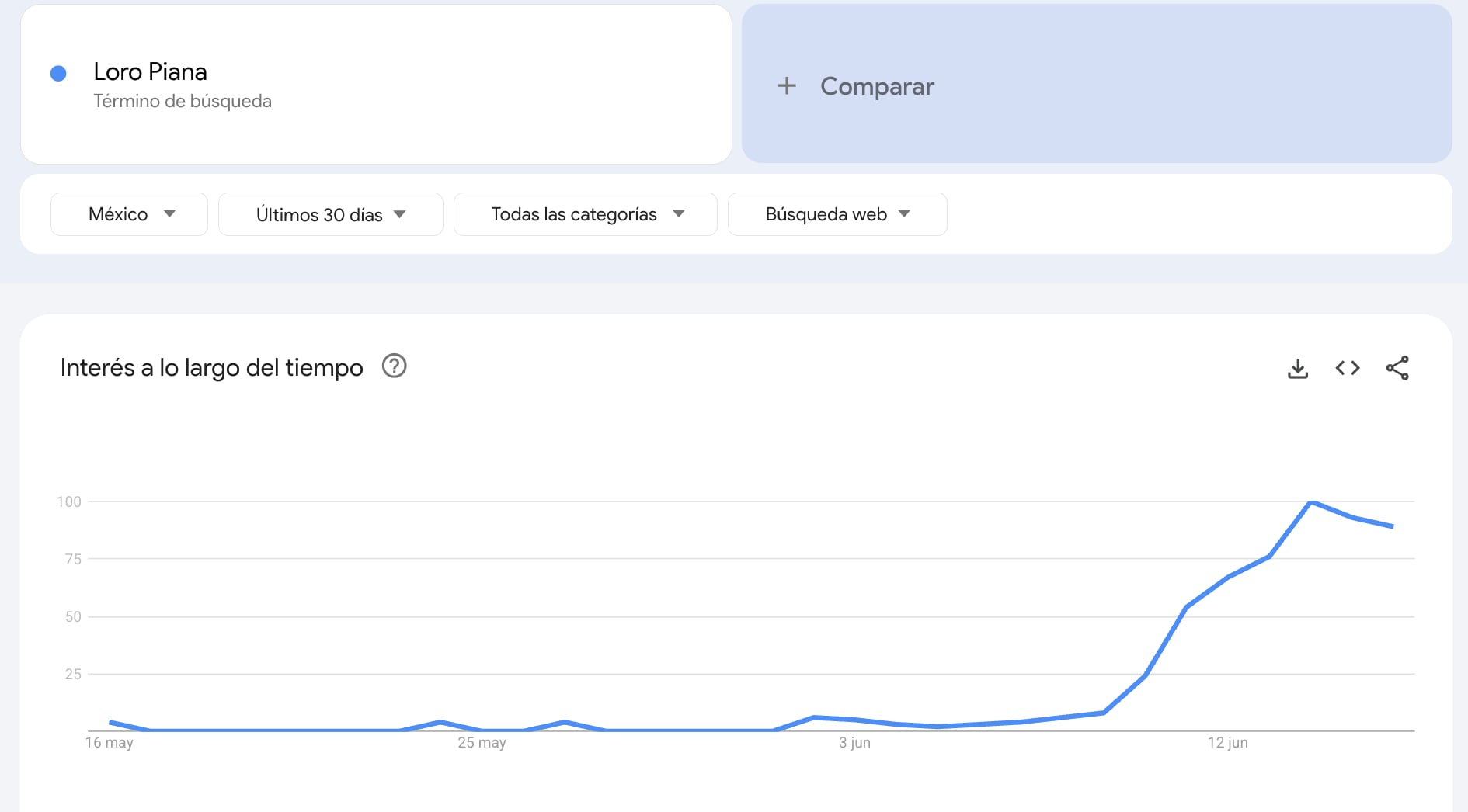Click the blue dot next to Loro Piana
The image size is (1468, 812).
(x=57, y=73)
